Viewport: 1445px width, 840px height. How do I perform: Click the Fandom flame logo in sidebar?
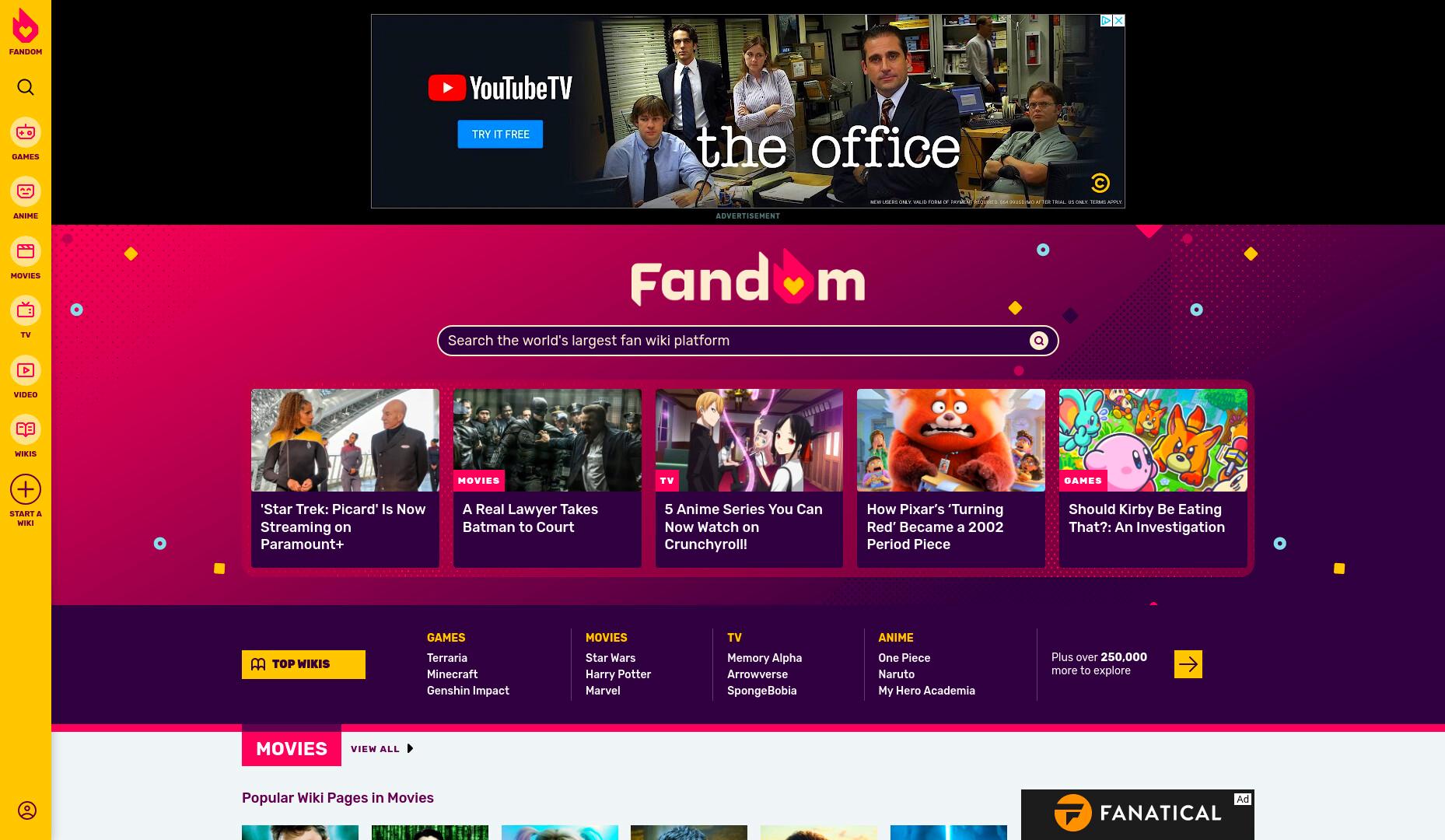point(26,26)
